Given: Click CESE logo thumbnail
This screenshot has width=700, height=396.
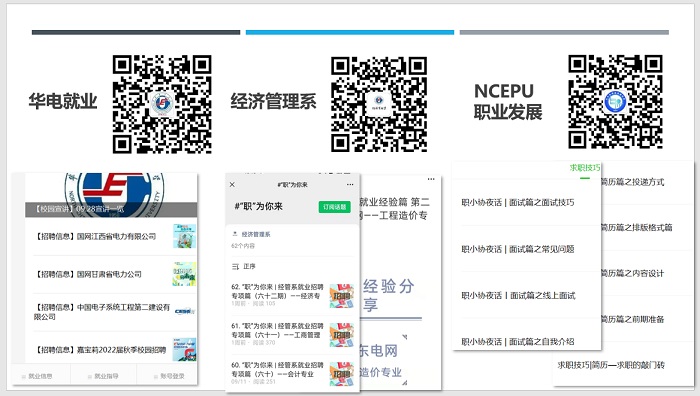Looking at the screenshot, I should [x=184, y=311].
